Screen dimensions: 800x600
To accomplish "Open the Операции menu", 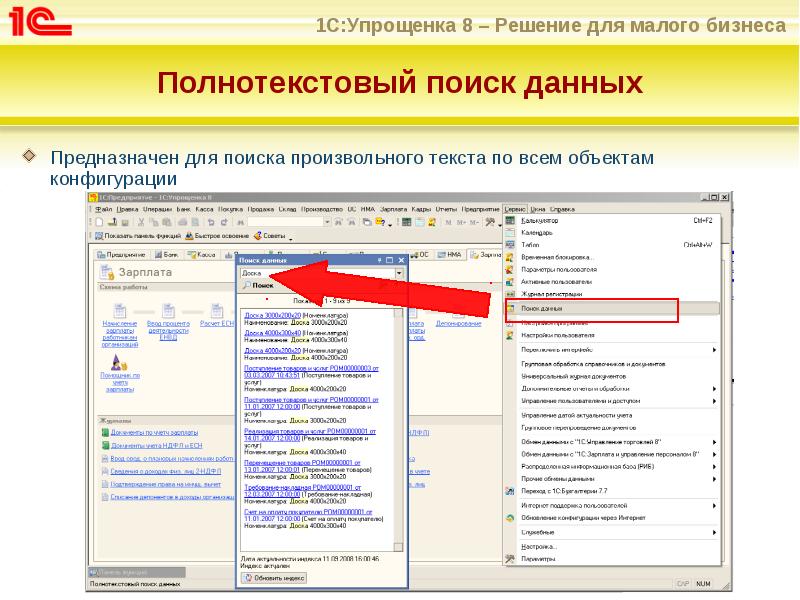I will [157, 209].
